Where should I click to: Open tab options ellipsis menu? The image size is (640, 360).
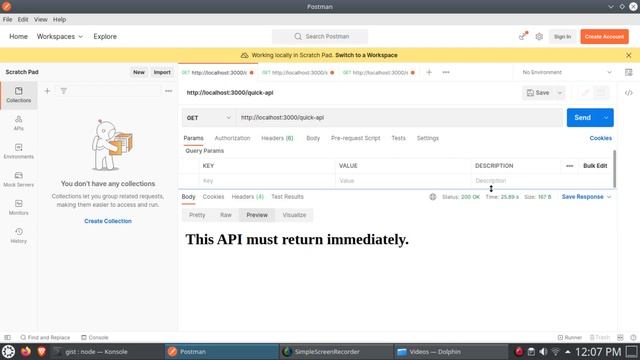coord(446,72)
